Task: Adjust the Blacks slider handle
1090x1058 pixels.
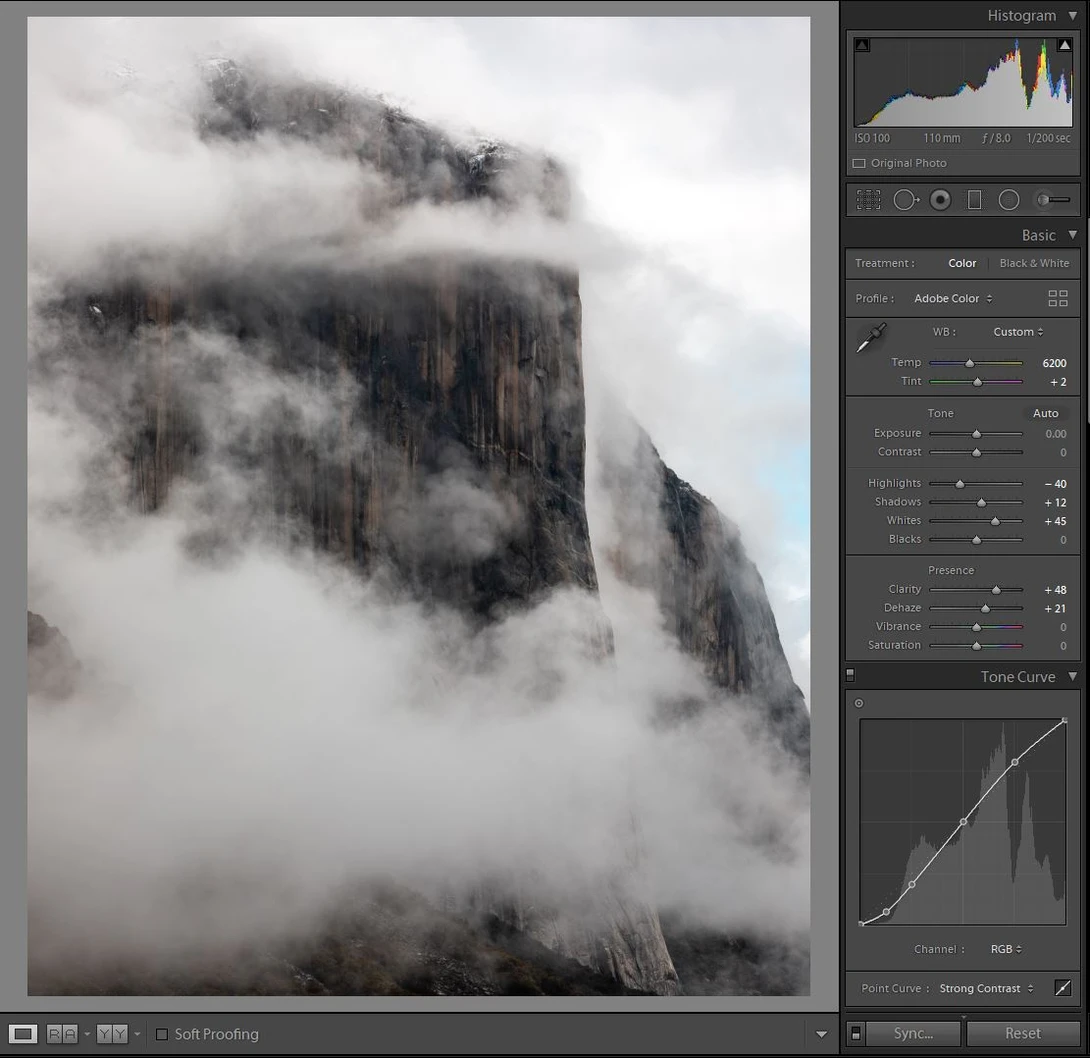Action: point(976,539)
